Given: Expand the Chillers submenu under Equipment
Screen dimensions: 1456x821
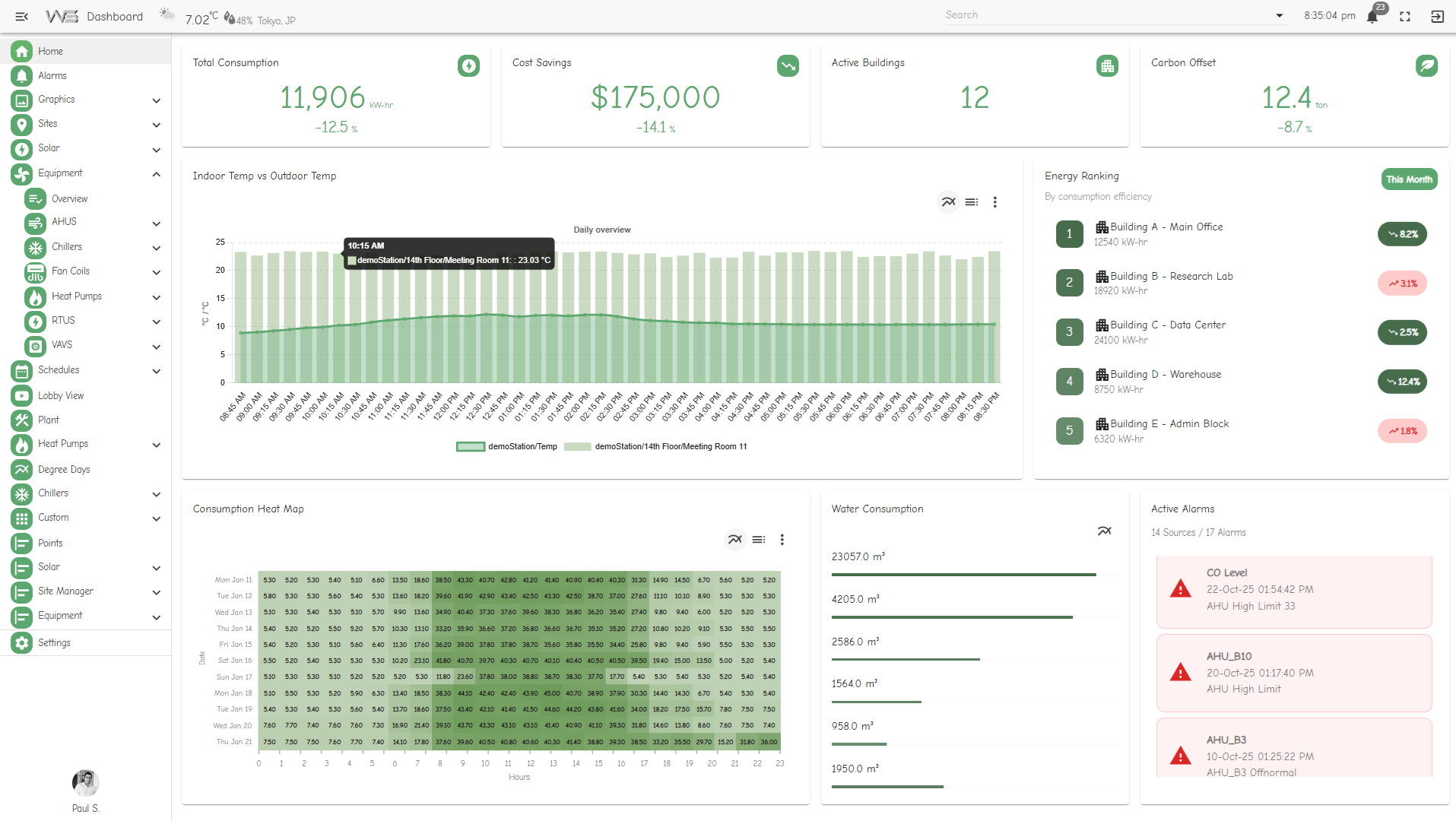Looking at the screenshot, I should 156,248.
